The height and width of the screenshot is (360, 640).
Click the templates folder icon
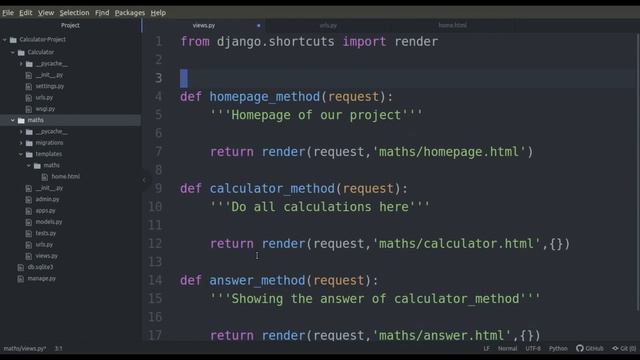[29, 154]
